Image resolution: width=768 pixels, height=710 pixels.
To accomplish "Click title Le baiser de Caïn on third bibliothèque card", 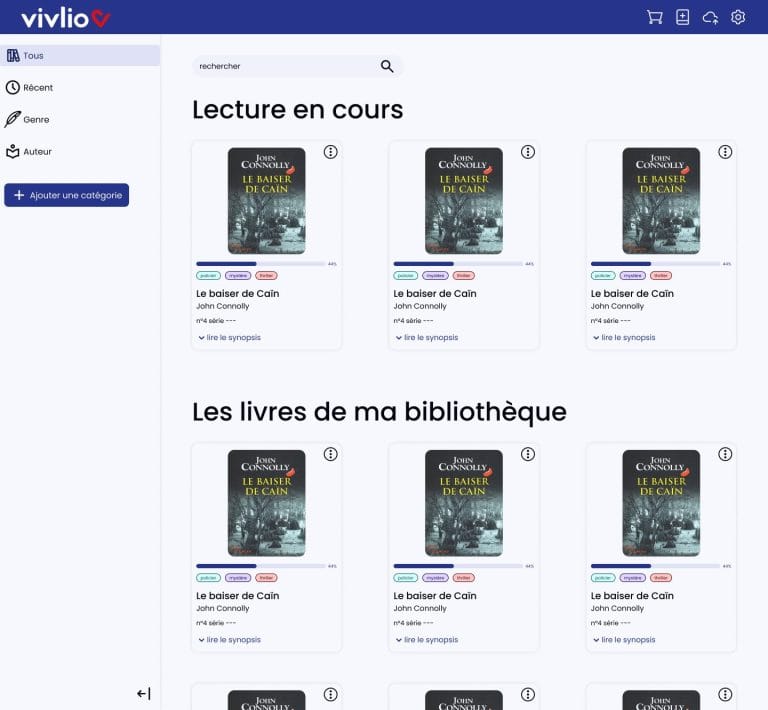I will point(632,595).
